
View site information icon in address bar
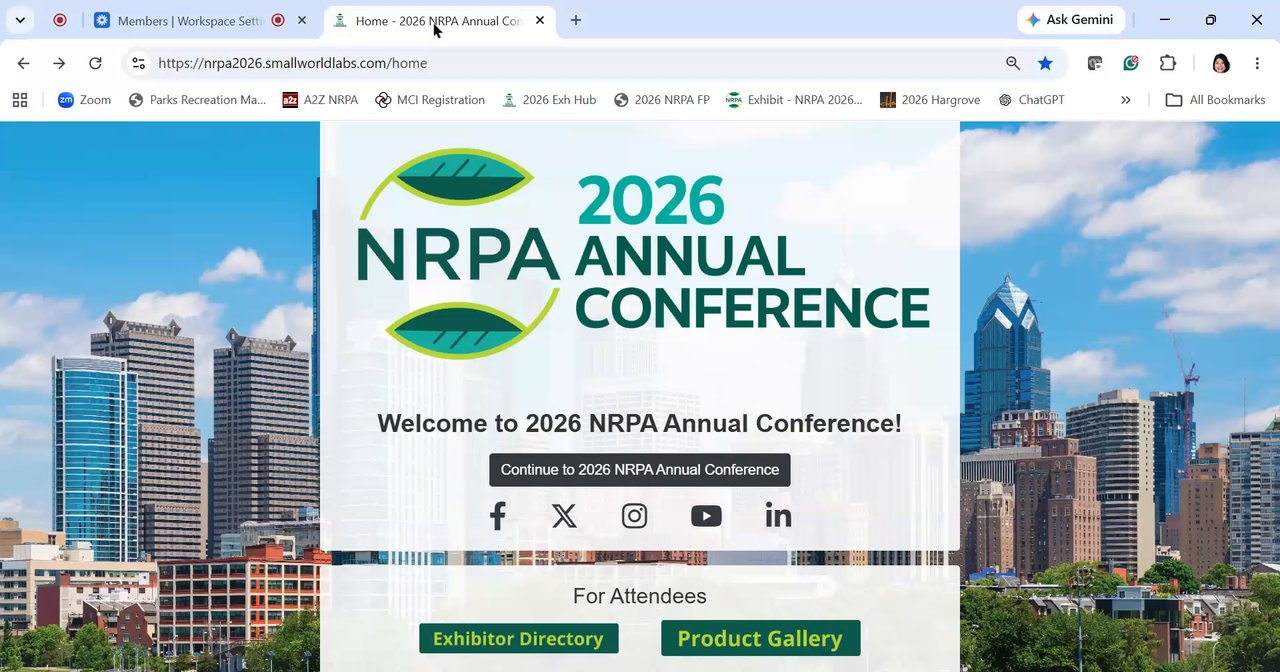click(x=139, y=63)
